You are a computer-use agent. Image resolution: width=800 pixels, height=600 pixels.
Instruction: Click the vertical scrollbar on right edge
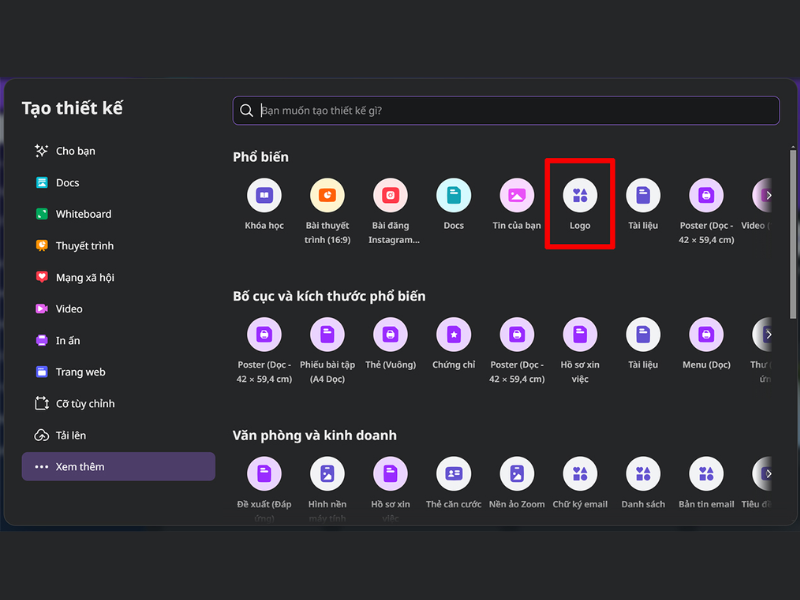(x=793, y=230)
